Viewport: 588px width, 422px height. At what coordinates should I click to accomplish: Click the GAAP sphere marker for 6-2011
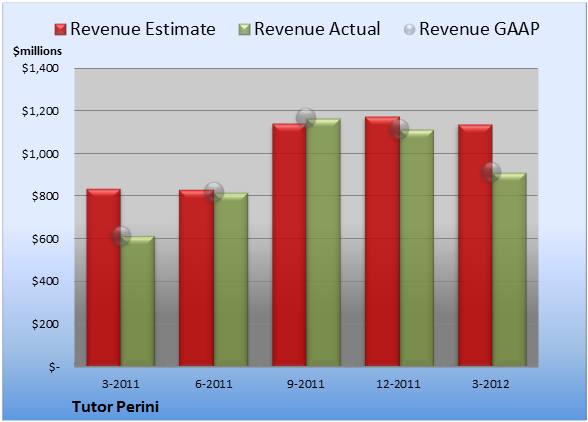(214, 192)
